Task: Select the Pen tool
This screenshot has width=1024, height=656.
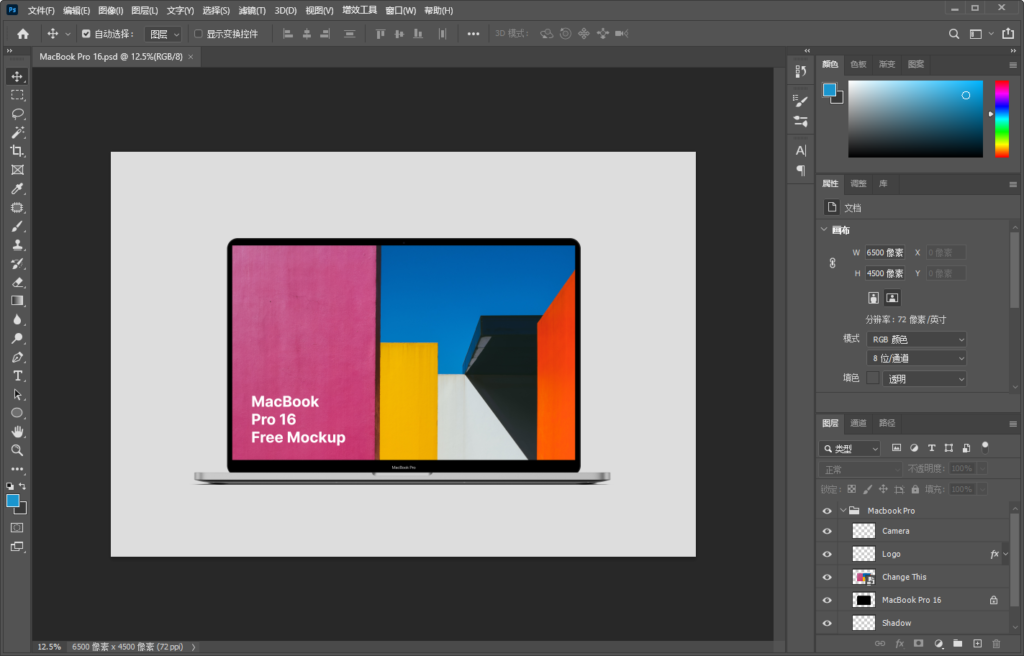Action: point(17,357)
